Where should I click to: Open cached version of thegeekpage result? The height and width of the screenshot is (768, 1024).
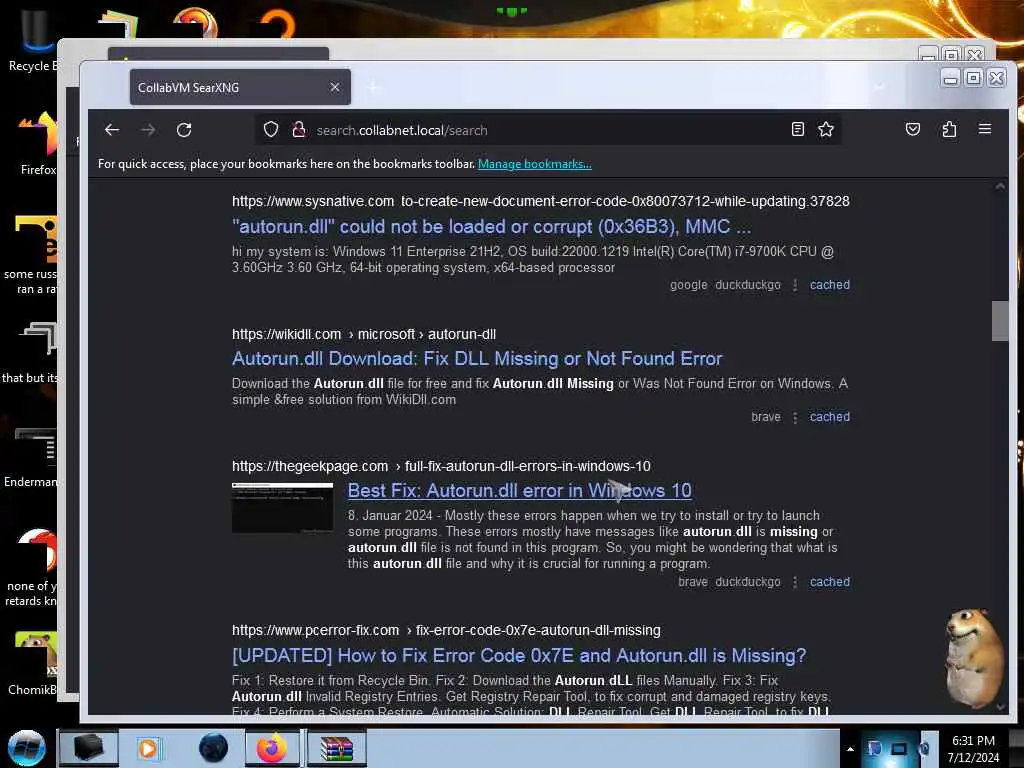pyautogui.click(x=829, y=582)
